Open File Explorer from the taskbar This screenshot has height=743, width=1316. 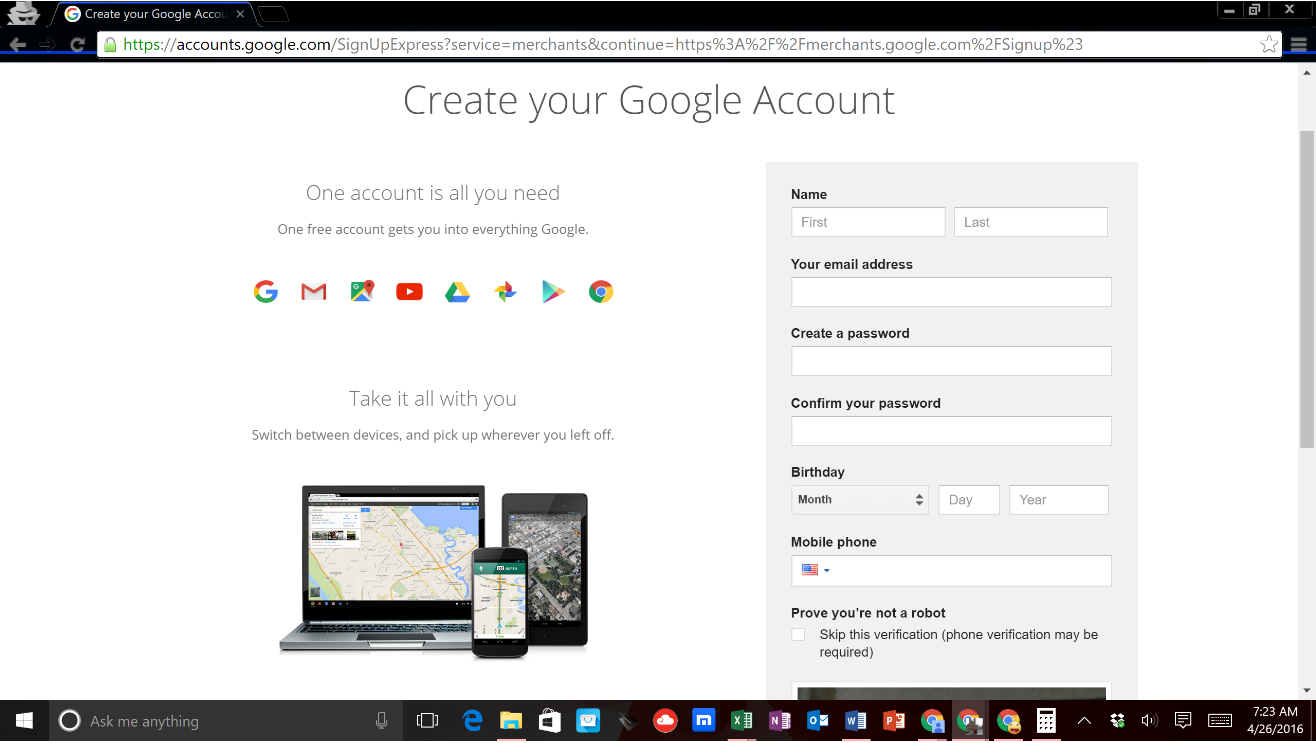coord(511,720)
